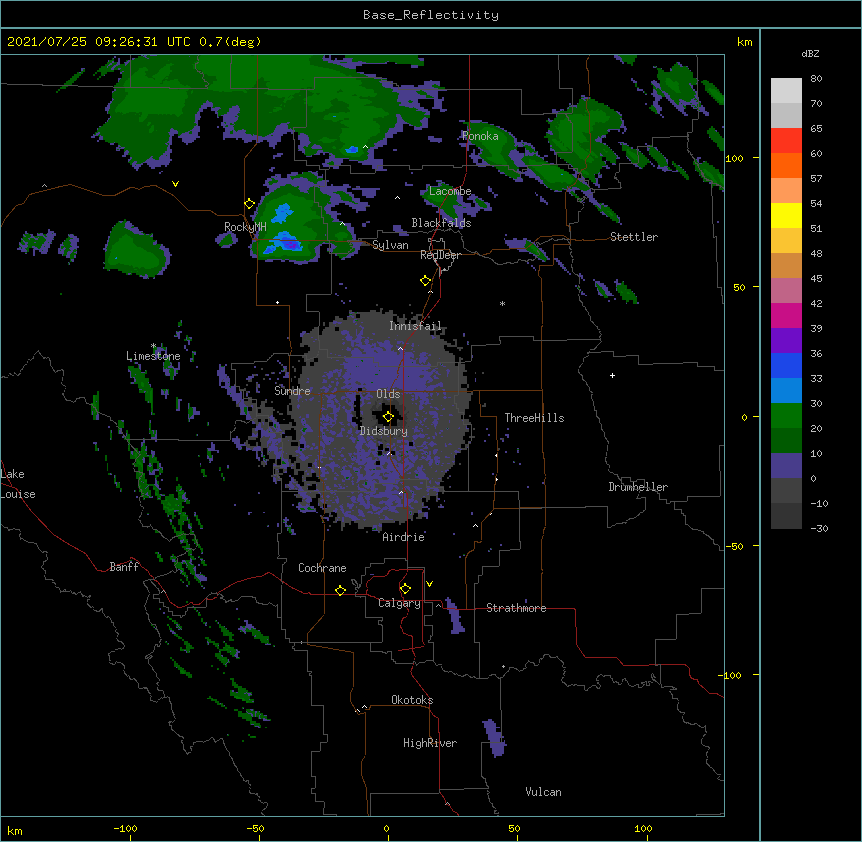
Task: Pick the 51–54 dBZ yellow swatch
Action: tap(786, 215)
